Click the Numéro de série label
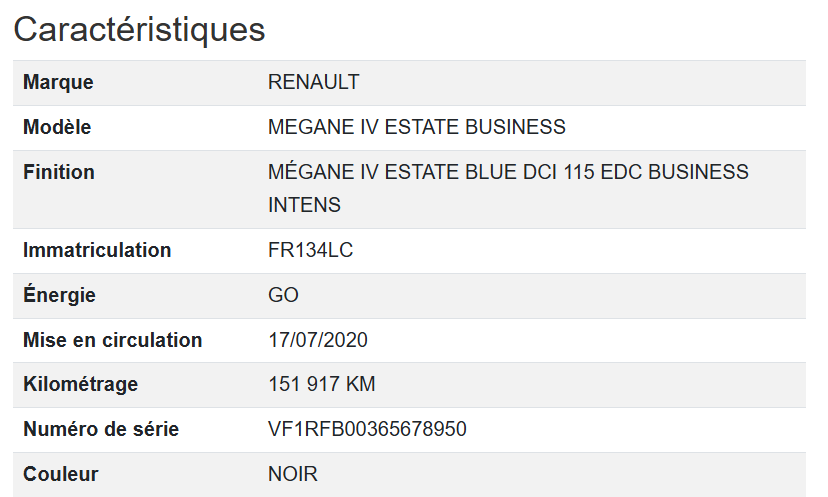828x497 pixels. pyautogui.click(x=101, y=429)
